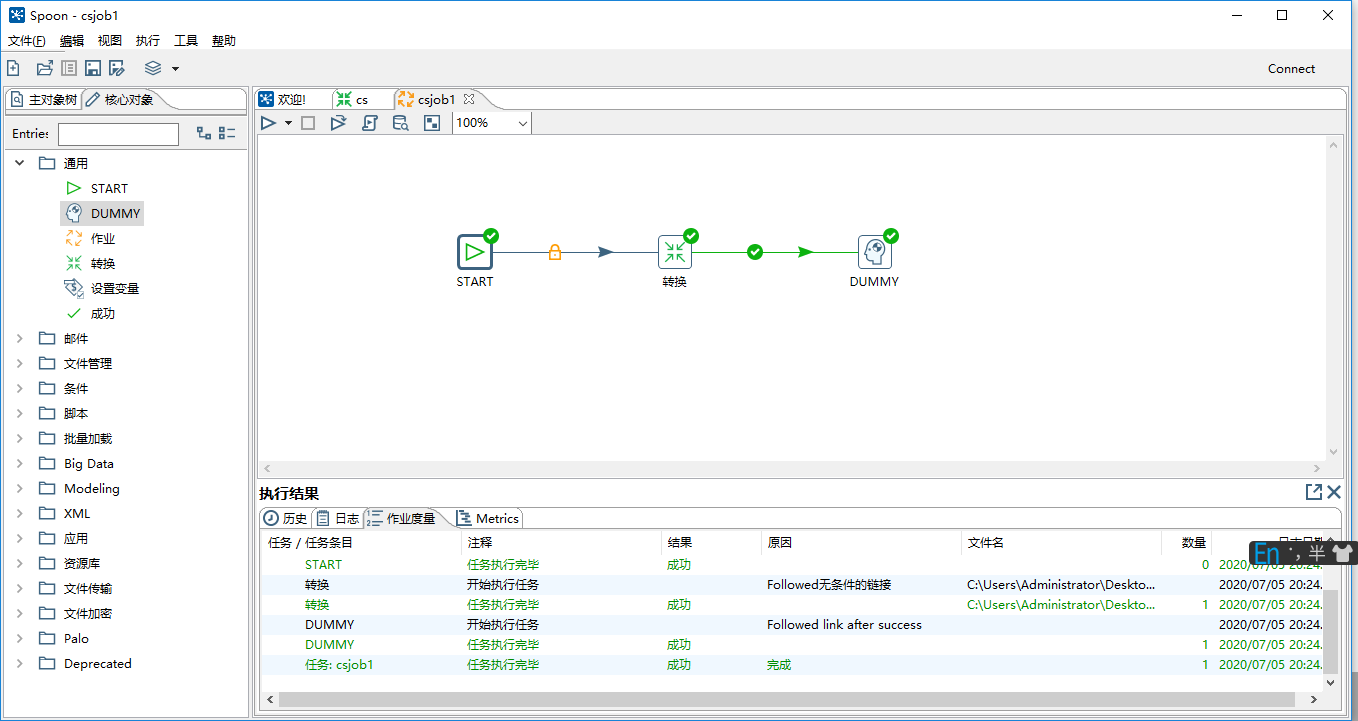Click the perspective layers icon

coord(153,68)
